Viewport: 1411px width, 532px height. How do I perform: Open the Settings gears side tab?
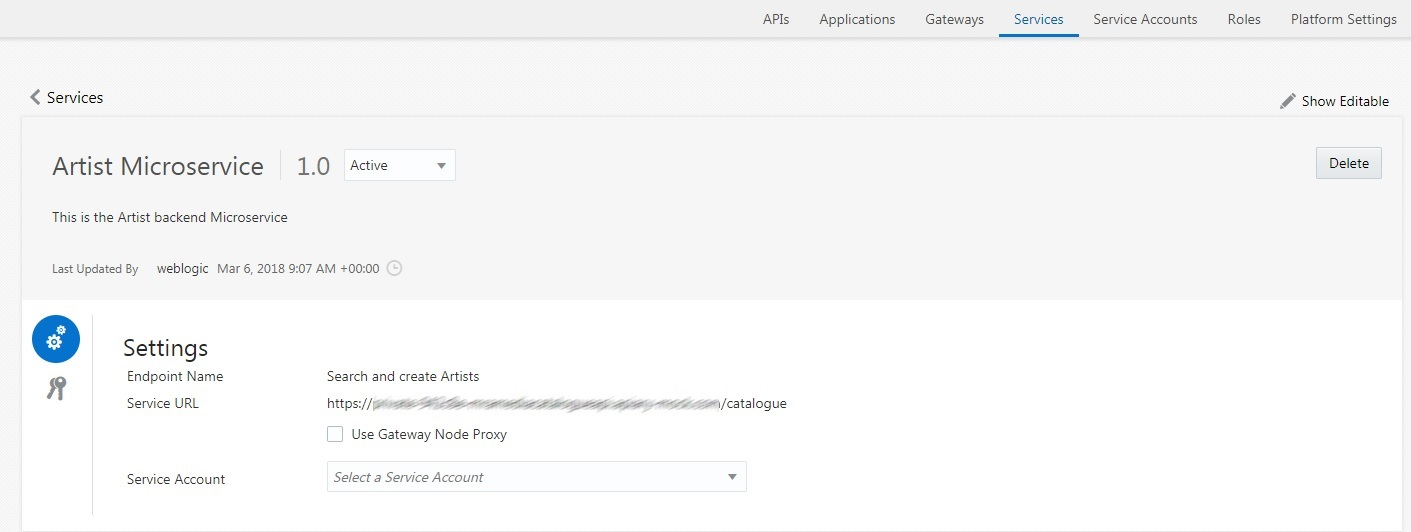tap(56, 339)
